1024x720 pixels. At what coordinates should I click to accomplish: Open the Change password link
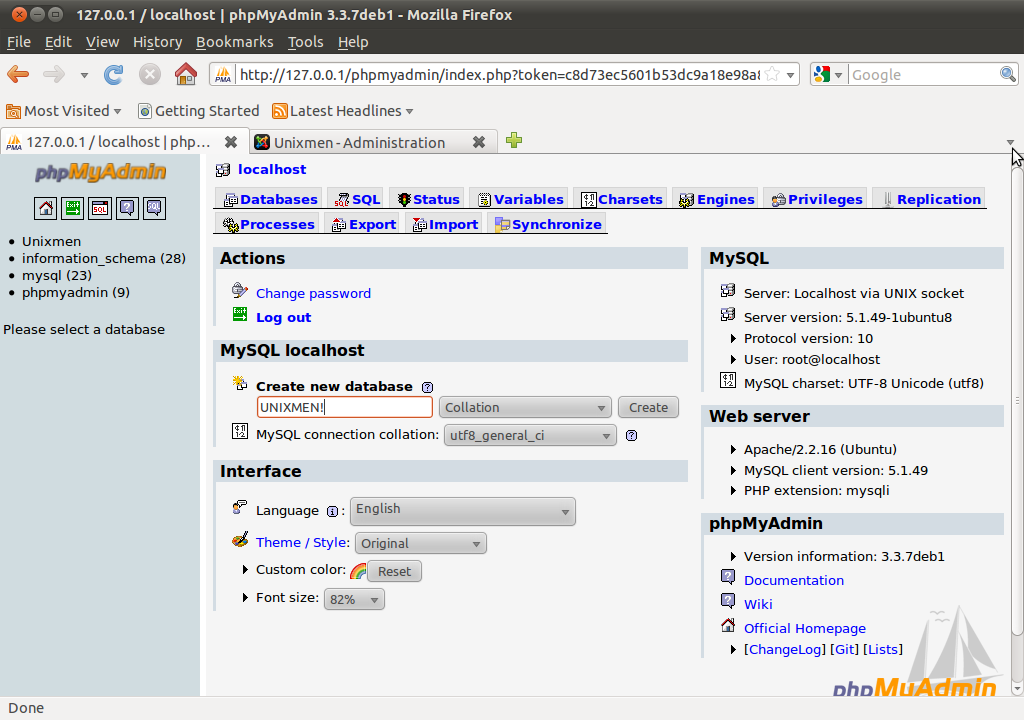(312, 293)
